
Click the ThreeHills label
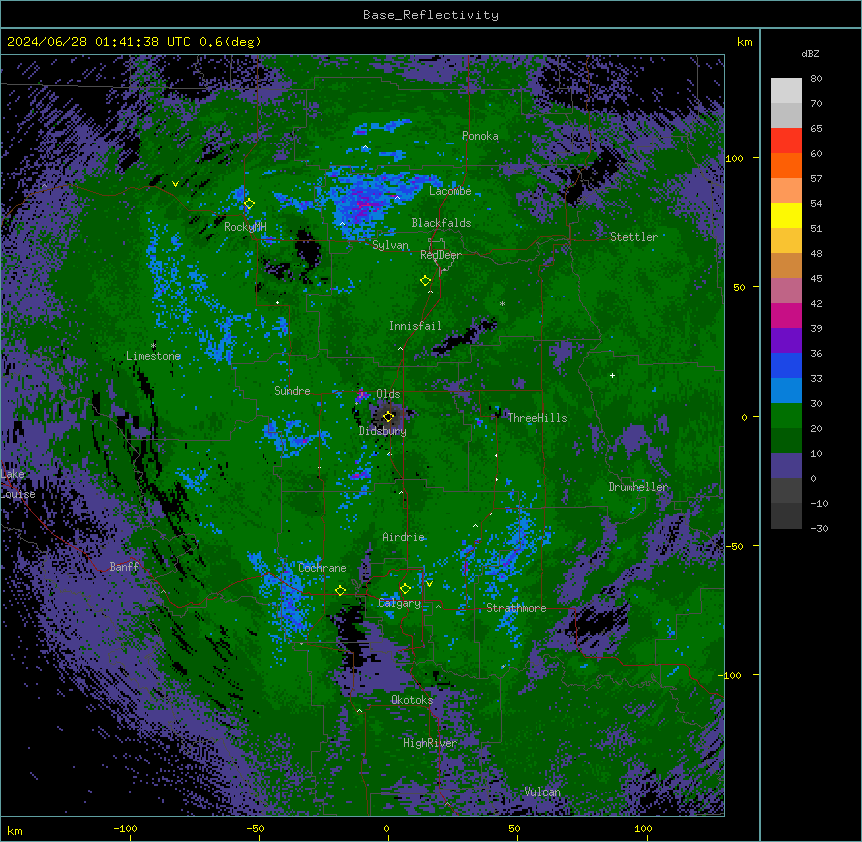[537, 418]
